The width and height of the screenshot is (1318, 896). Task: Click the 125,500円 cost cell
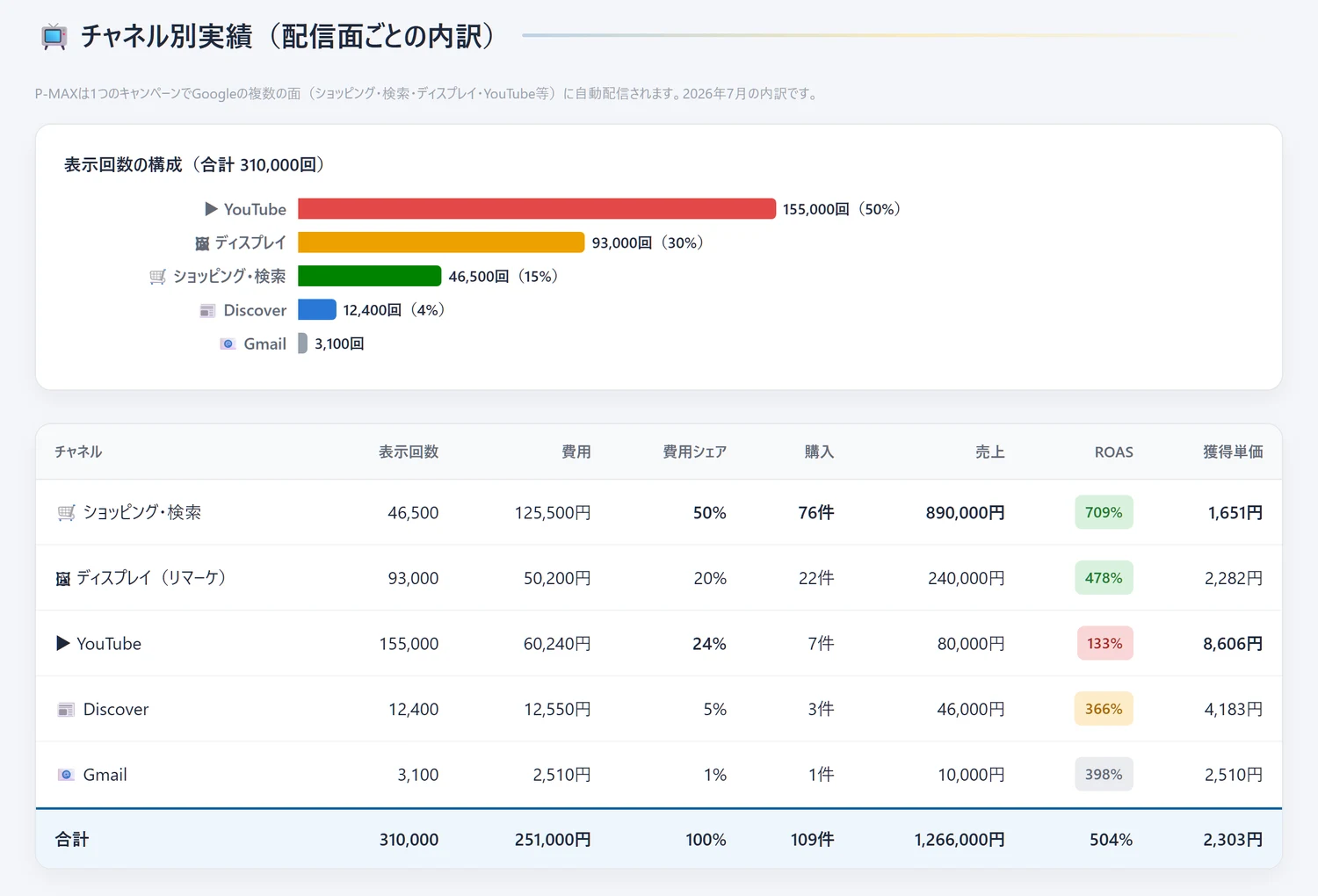pyautogui.click(x=553, y=513)
